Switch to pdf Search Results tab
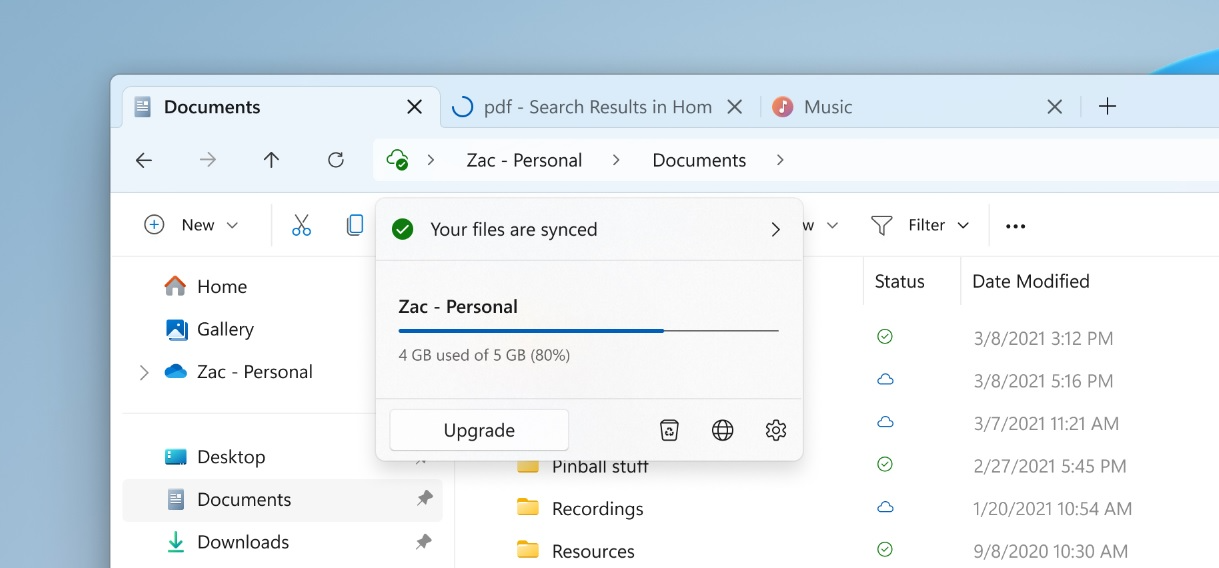Image resolution: width=1219 pixels, height=568 pixels. (x=597, y=107)
